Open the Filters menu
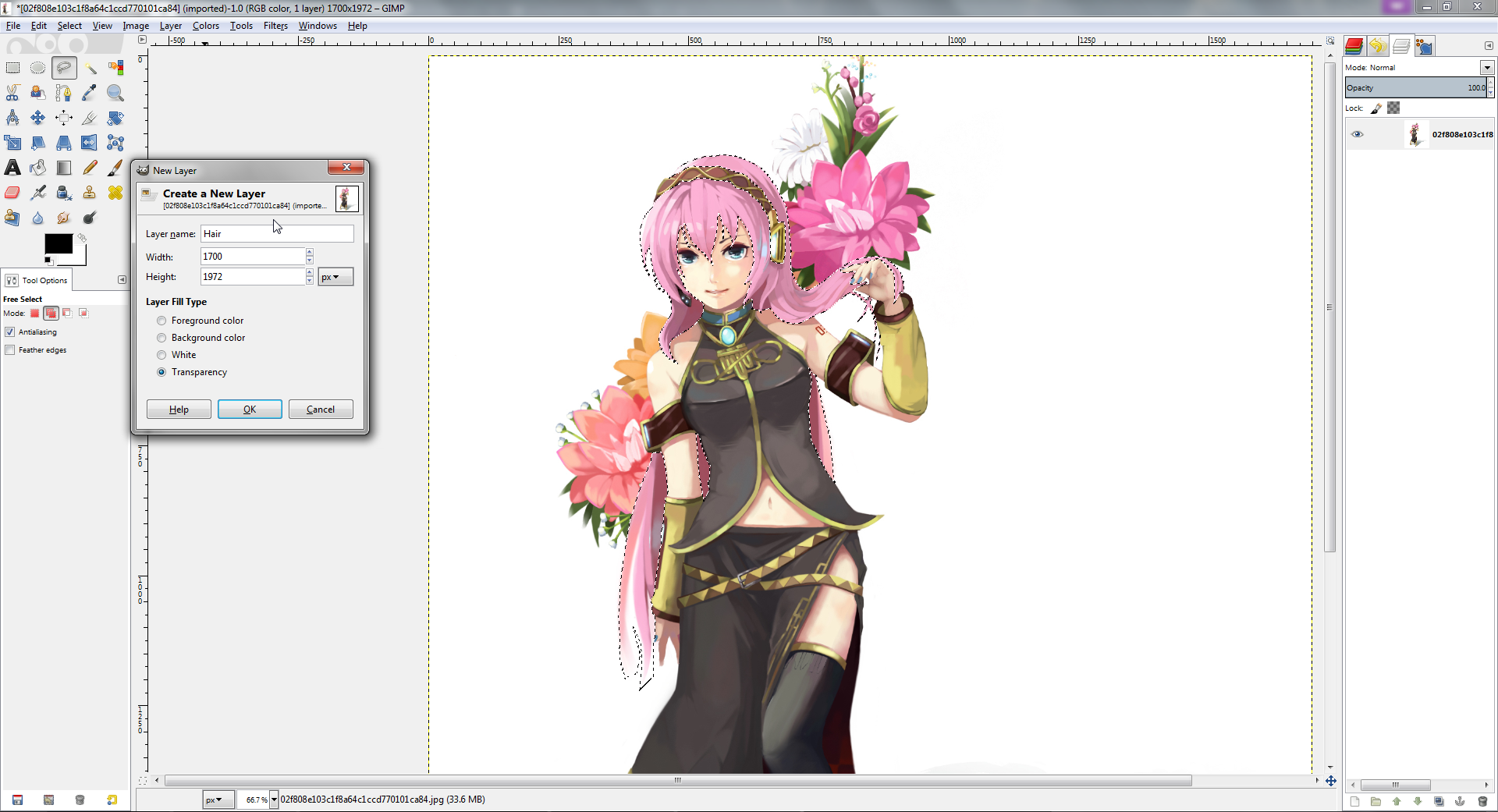Screen dimensions: 1498x812 [x=275, y=26]
